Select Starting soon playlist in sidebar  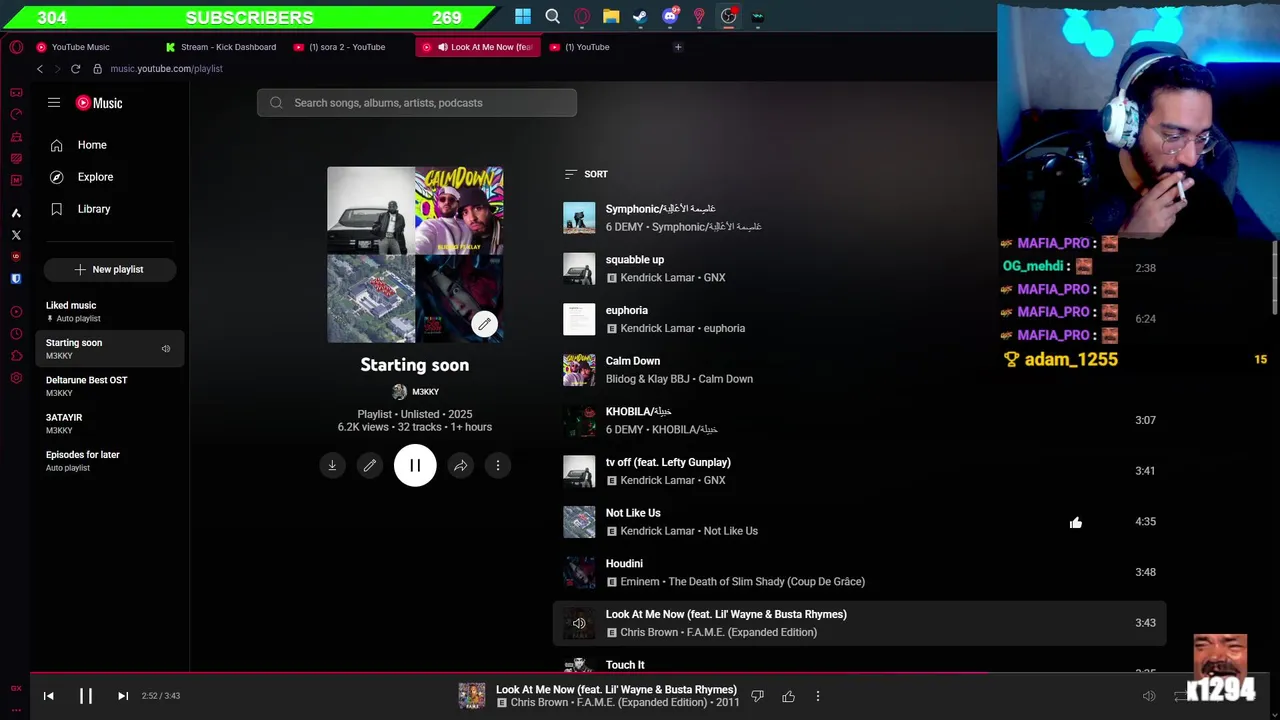[x=110, y=348]
